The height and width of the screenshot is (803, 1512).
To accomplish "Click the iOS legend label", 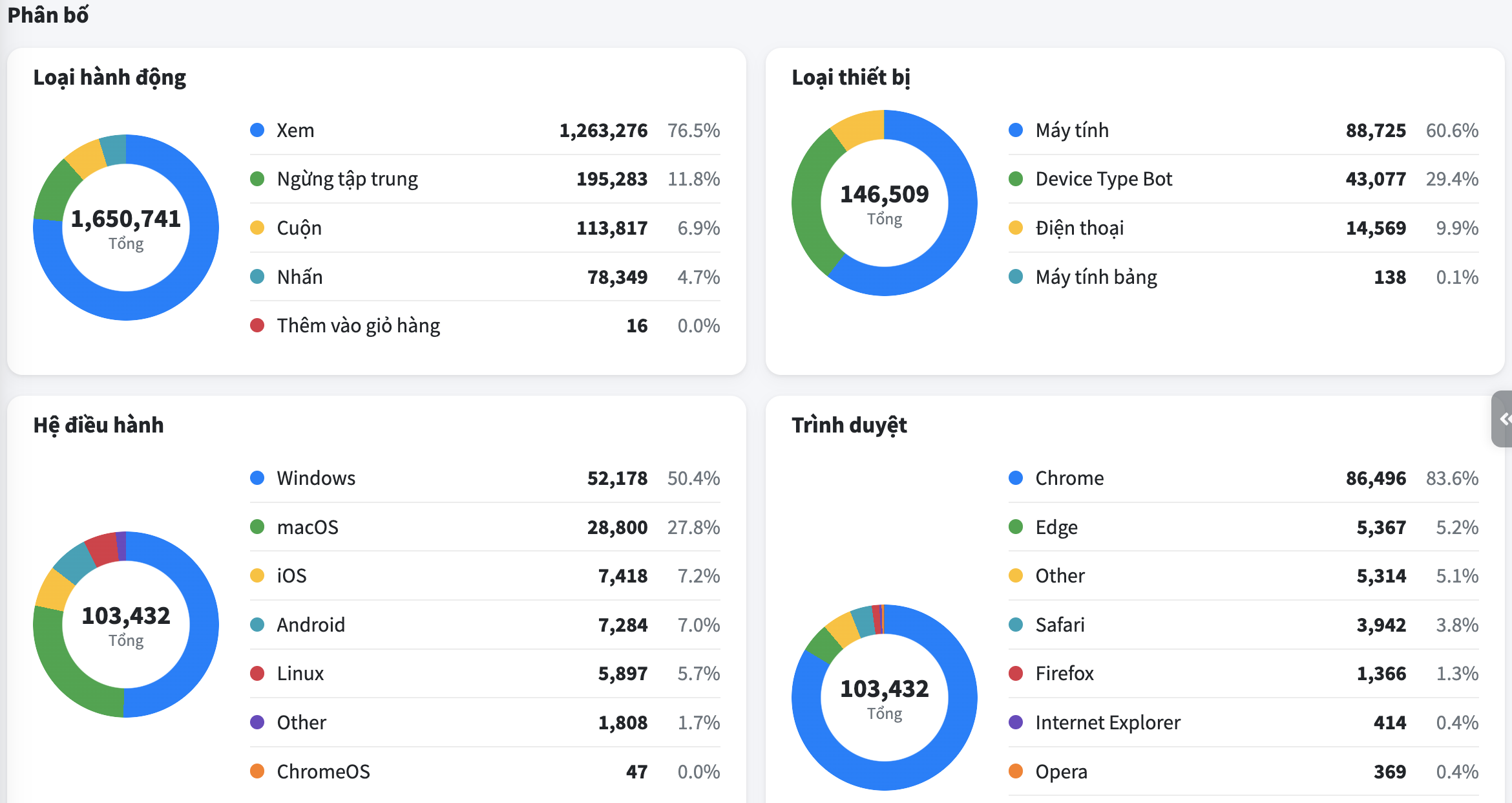I will 292,576.
